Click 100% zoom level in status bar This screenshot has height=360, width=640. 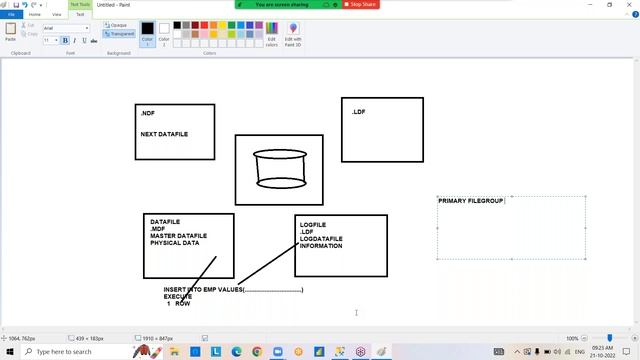pyautogui.click(x=572, y=338)
